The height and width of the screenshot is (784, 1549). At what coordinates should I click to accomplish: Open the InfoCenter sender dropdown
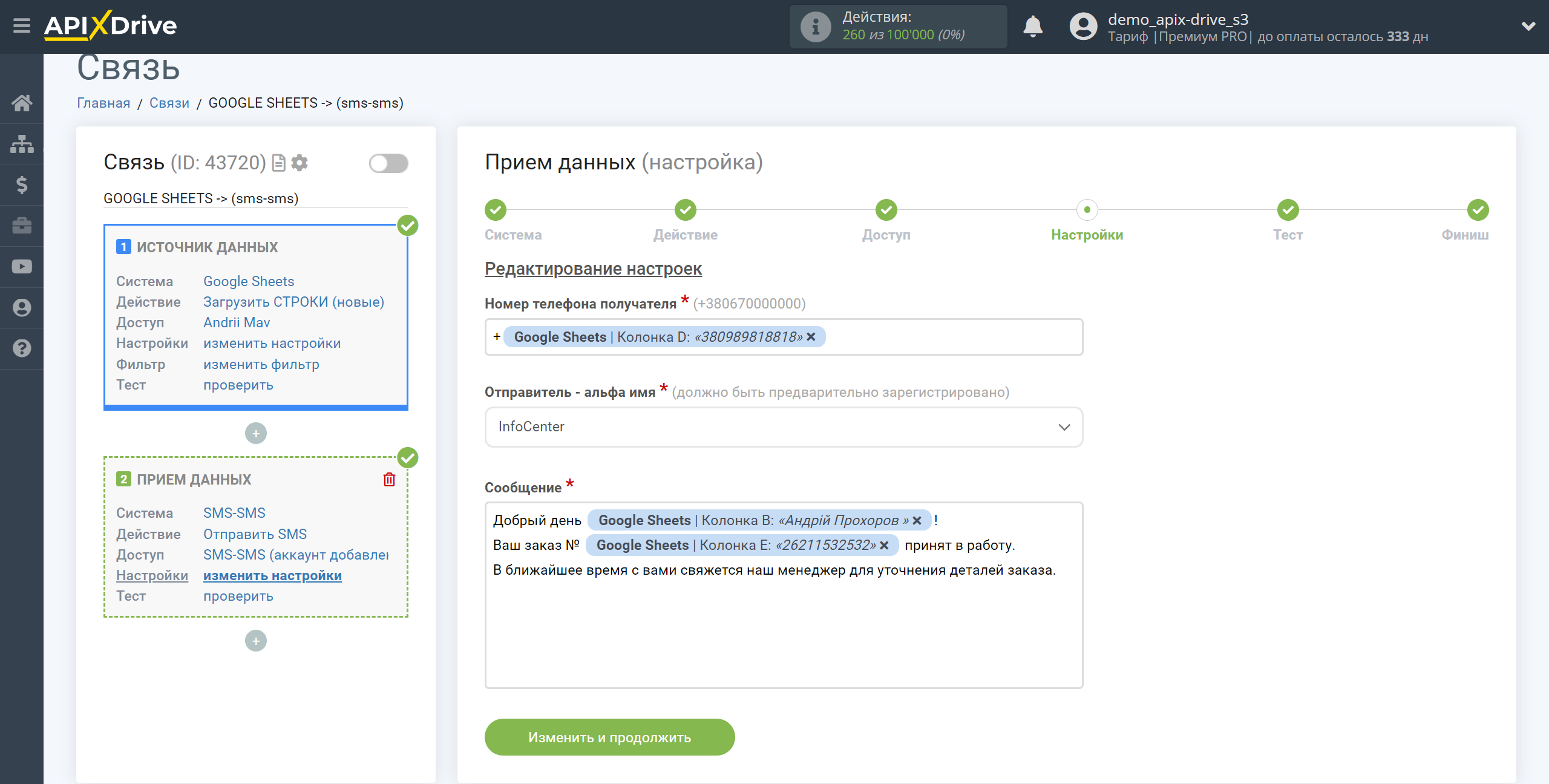pos(784,427)
